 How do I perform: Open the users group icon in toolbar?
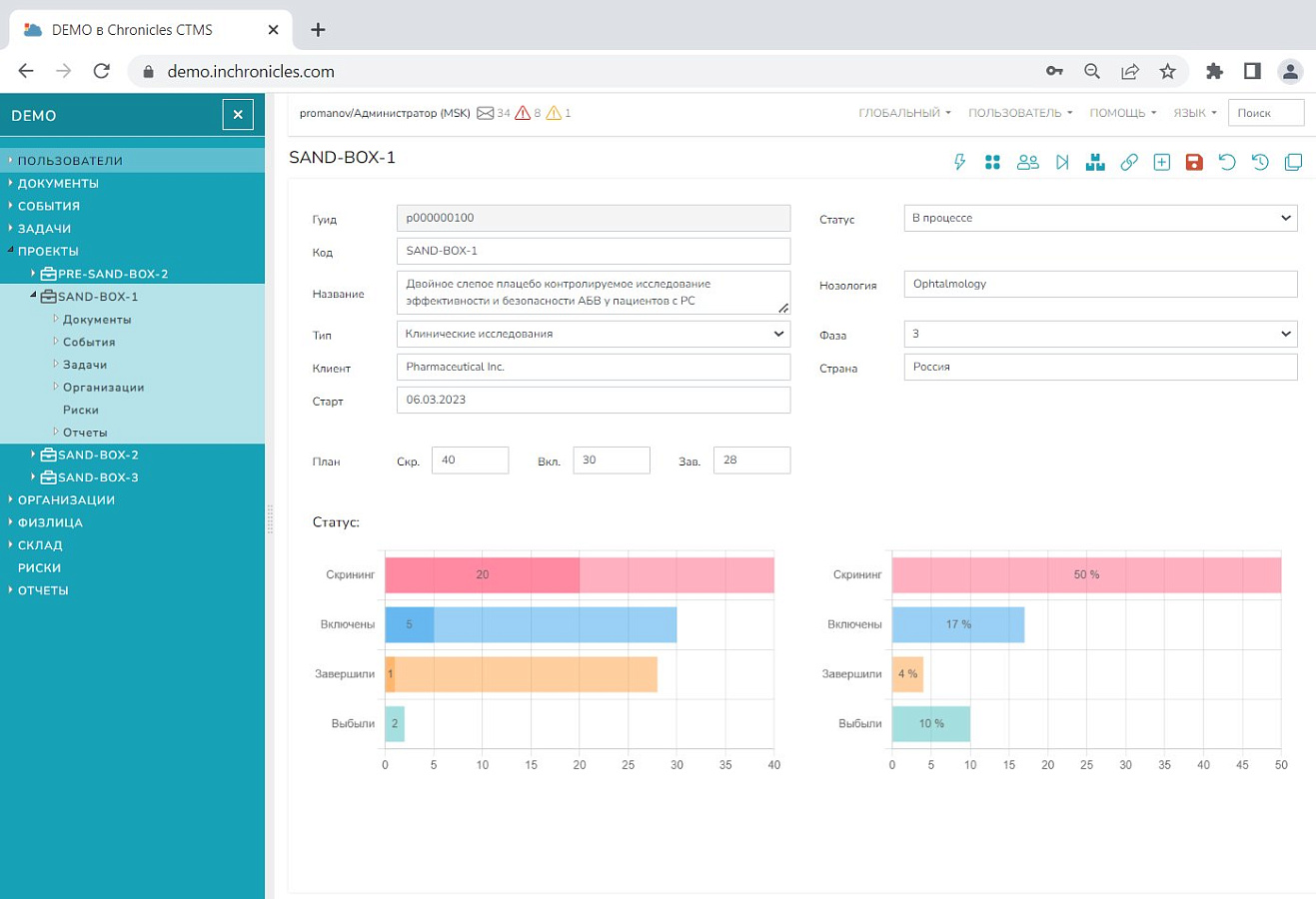click(x=1027, y=162)
